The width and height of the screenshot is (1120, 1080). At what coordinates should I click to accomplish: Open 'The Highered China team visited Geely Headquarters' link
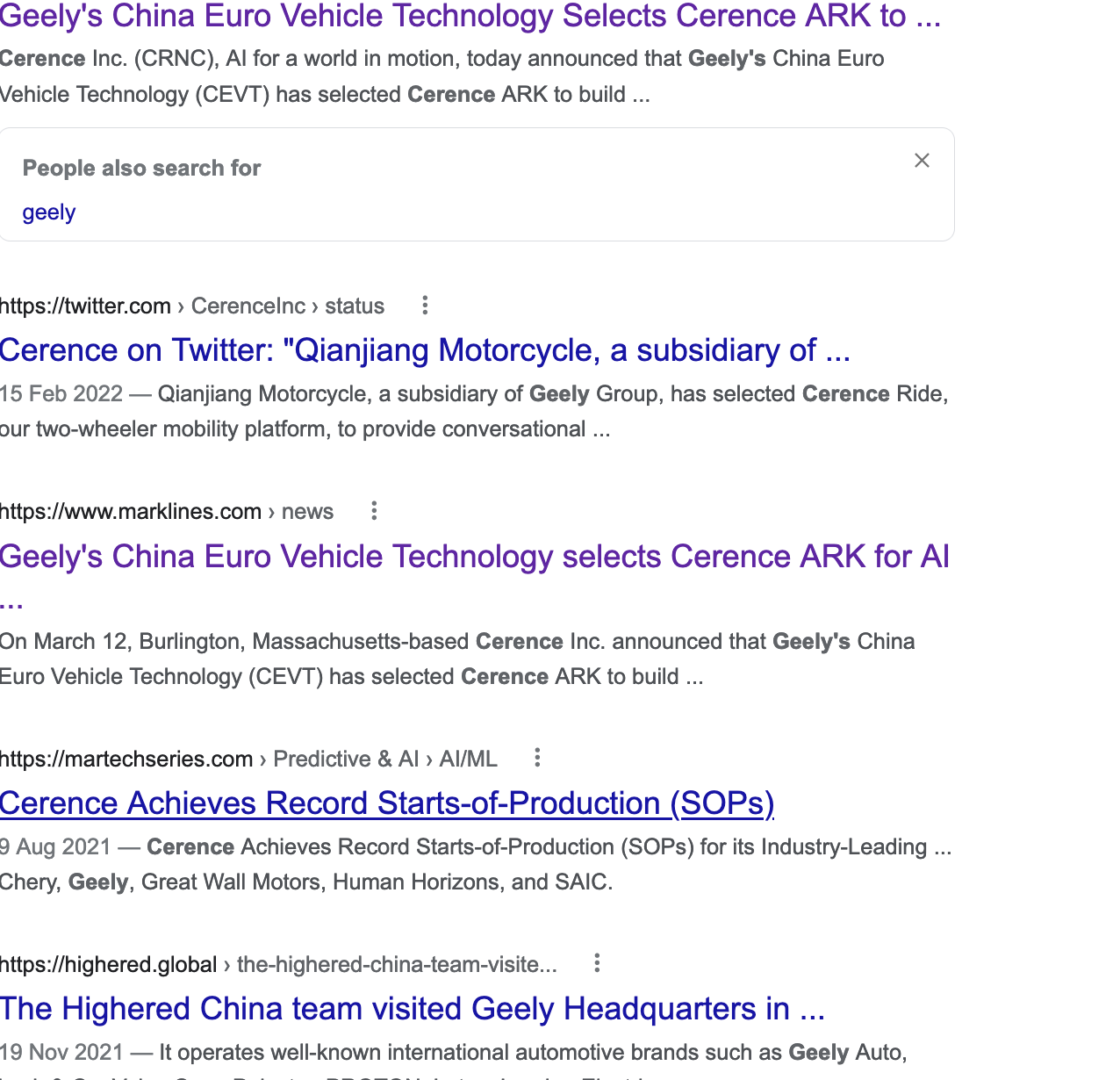tap(413, 1009)
